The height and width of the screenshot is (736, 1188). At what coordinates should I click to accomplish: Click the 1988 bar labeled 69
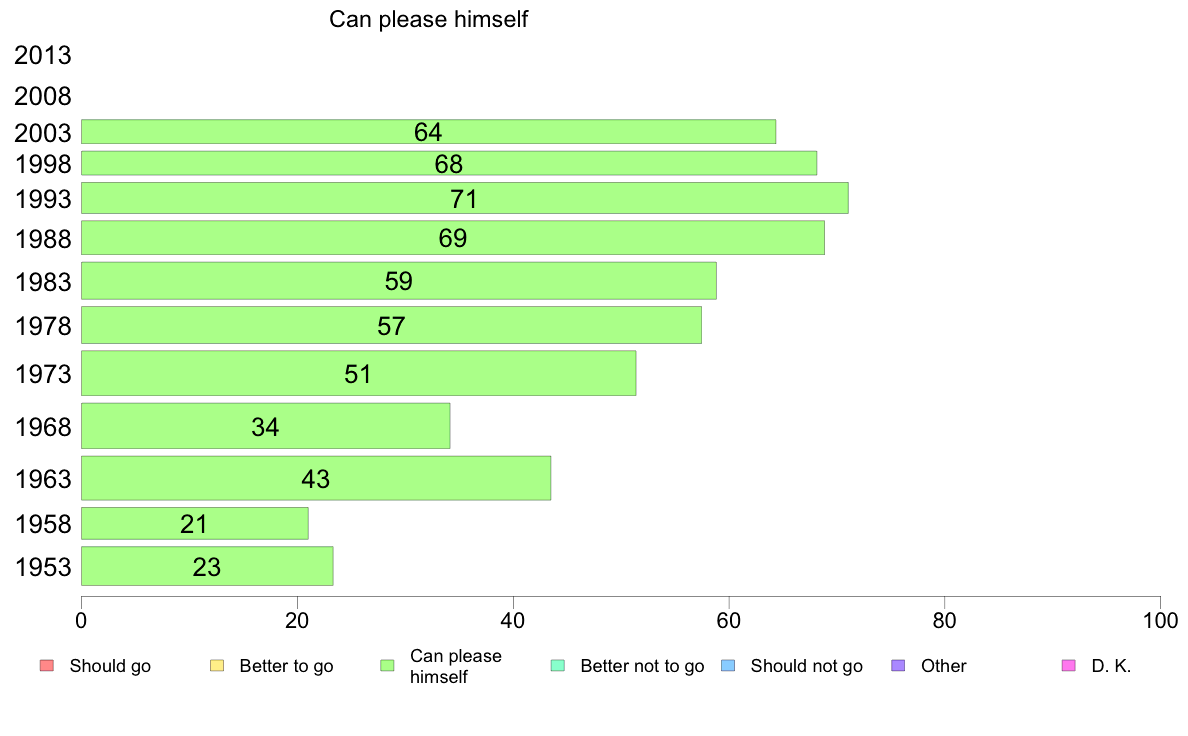452,238
